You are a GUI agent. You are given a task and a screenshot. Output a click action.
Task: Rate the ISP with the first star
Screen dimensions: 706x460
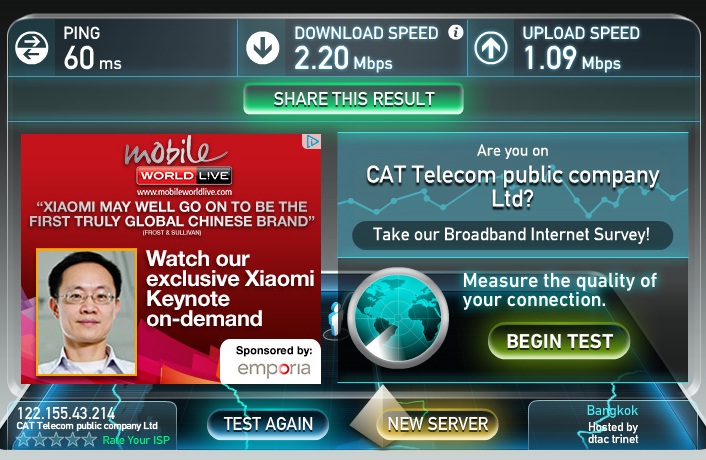pyautogui.click(x=23, y=439)
